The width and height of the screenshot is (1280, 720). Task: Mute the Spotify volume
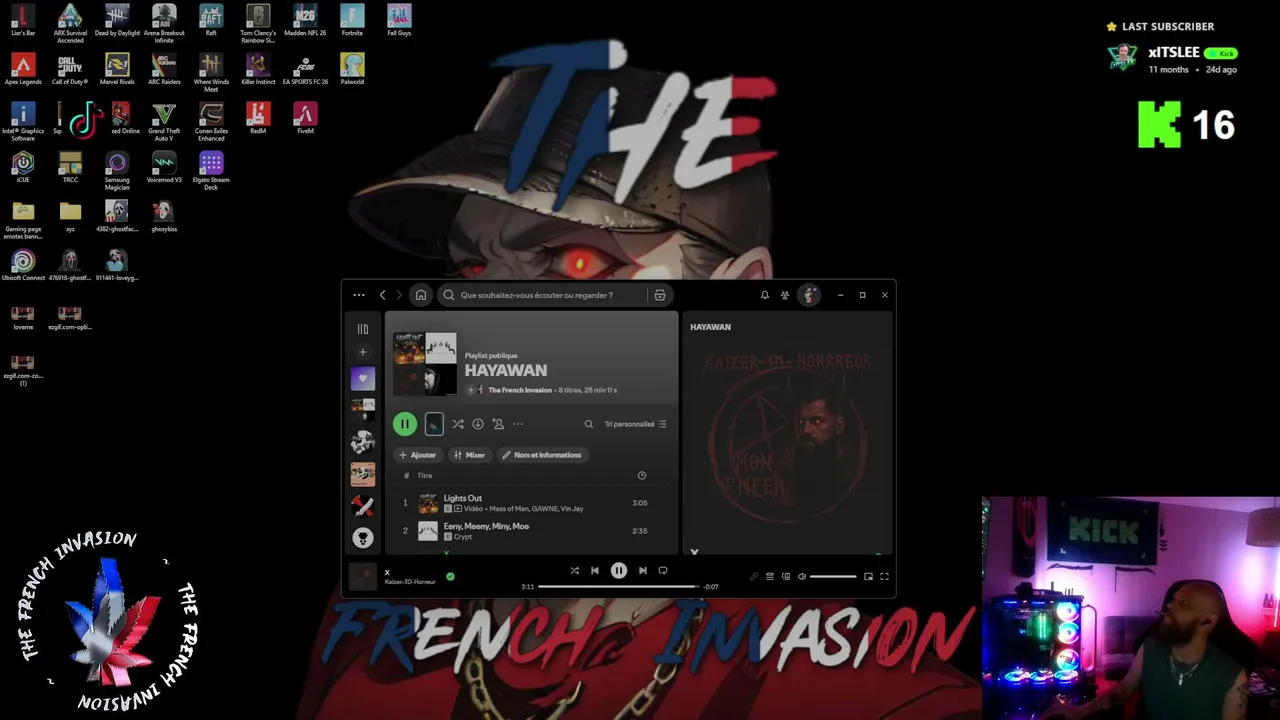coord(802,577)
